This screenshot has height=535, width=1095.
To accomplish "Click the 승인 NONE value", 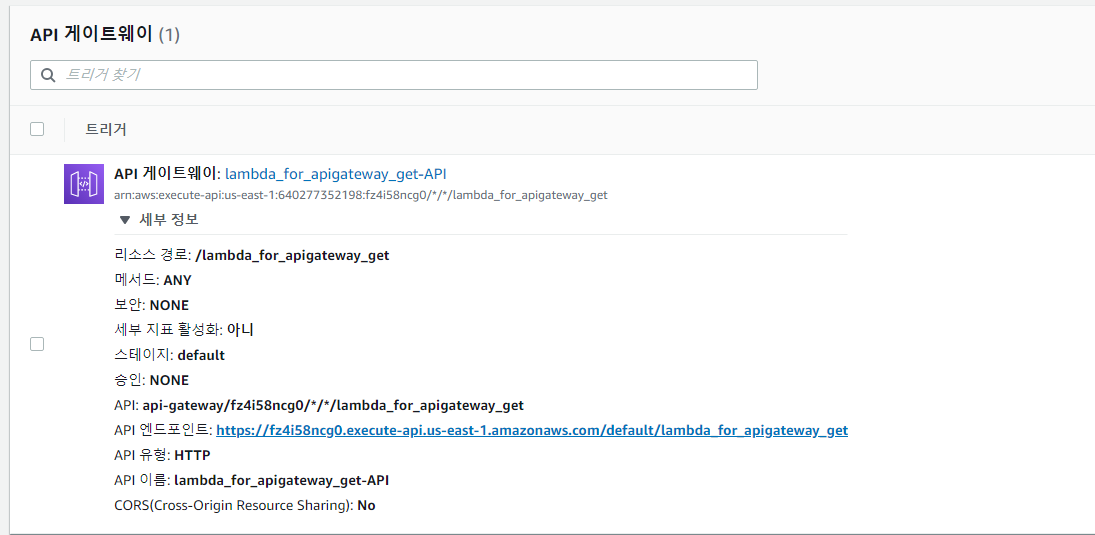I will pyautogui.click(x=169, y=381).
